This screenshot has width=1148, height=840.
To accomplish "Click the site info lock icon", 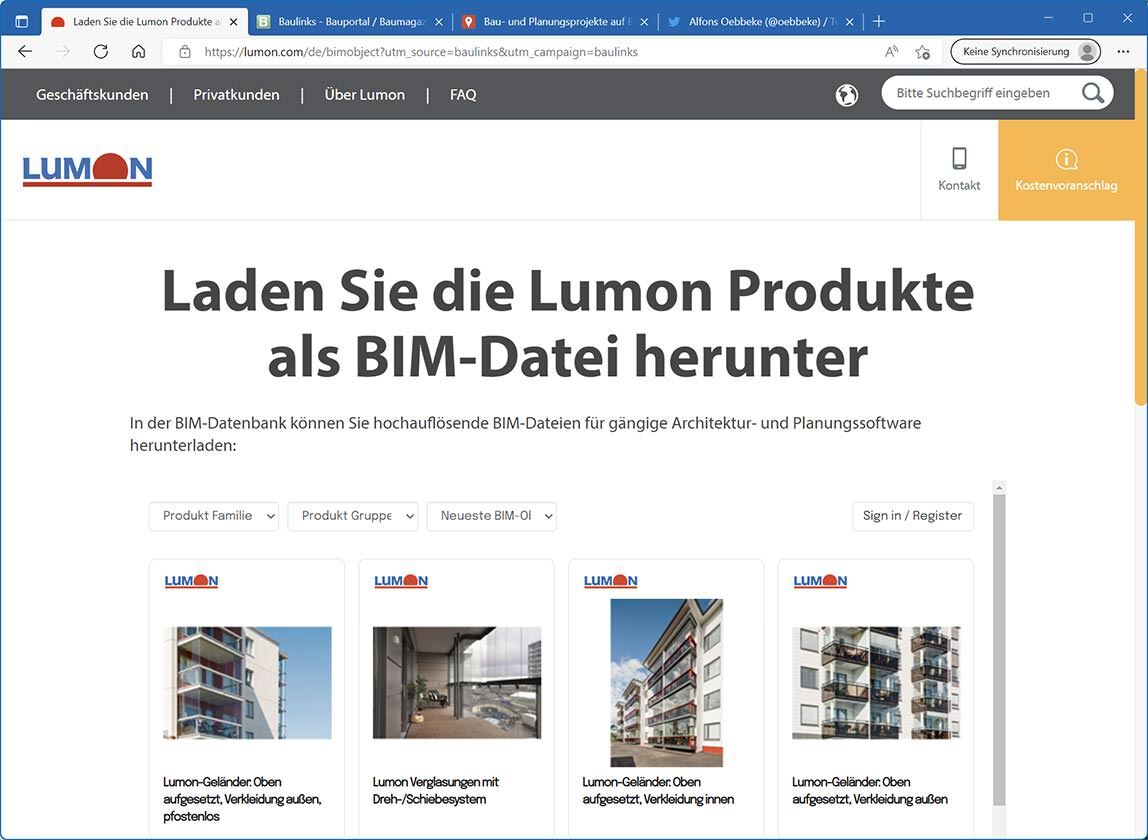I will point(184,51).
